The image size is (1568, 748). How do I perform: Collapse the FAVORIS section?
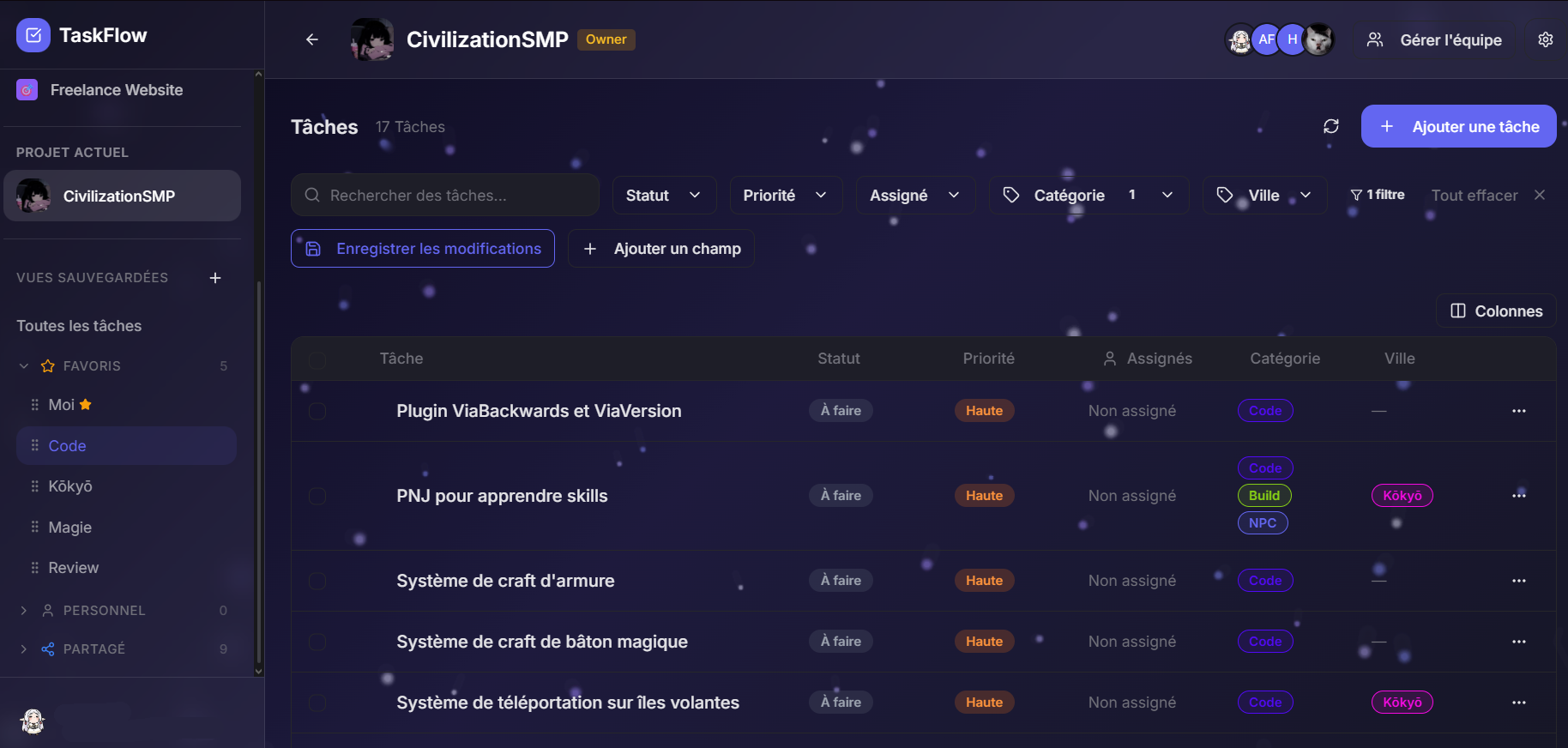23,365
